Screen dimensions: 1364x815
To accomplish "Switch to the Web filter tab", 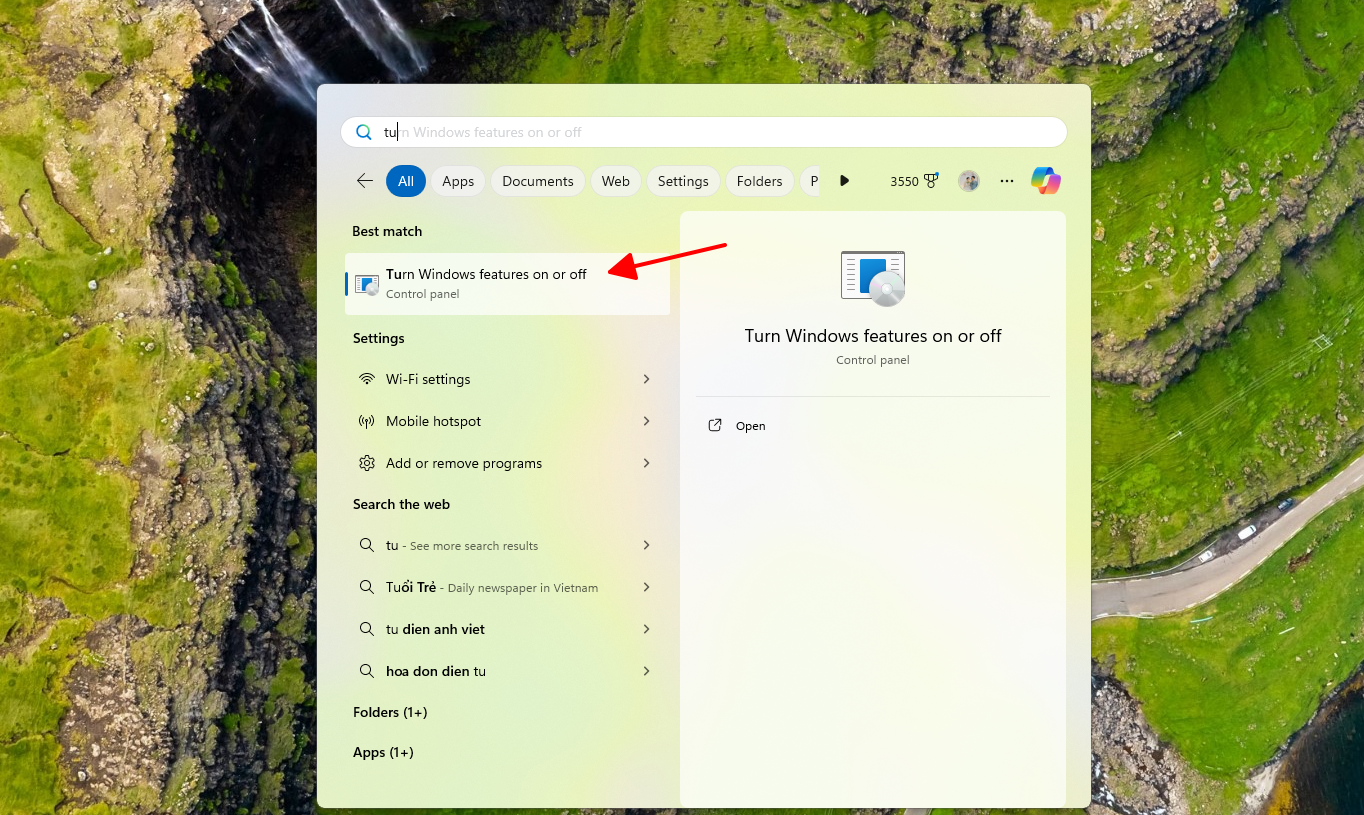I will (616, 181).
